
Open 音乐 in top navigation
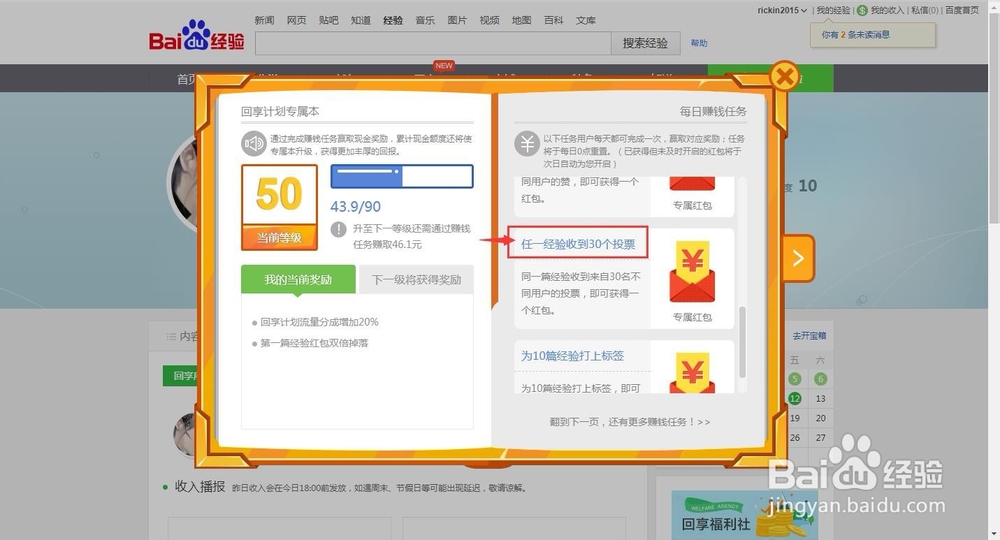coord(425,20)
